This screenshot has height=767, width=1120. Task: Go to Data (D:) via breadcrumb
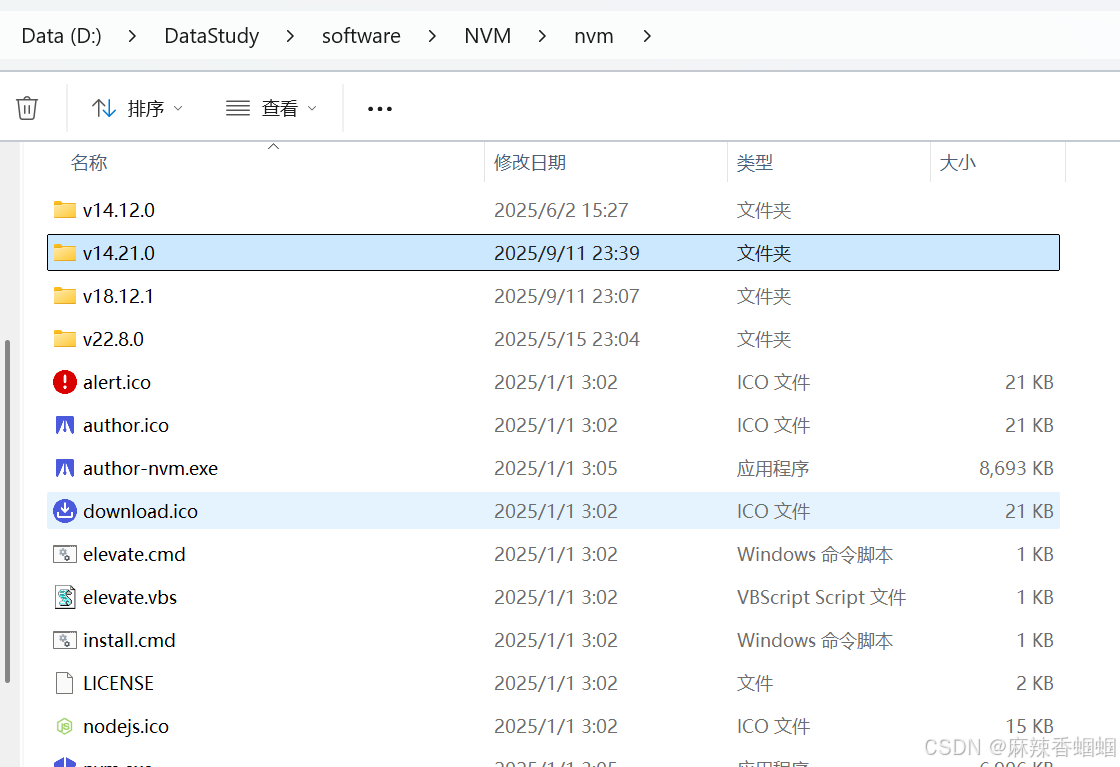tap(60, 35)
